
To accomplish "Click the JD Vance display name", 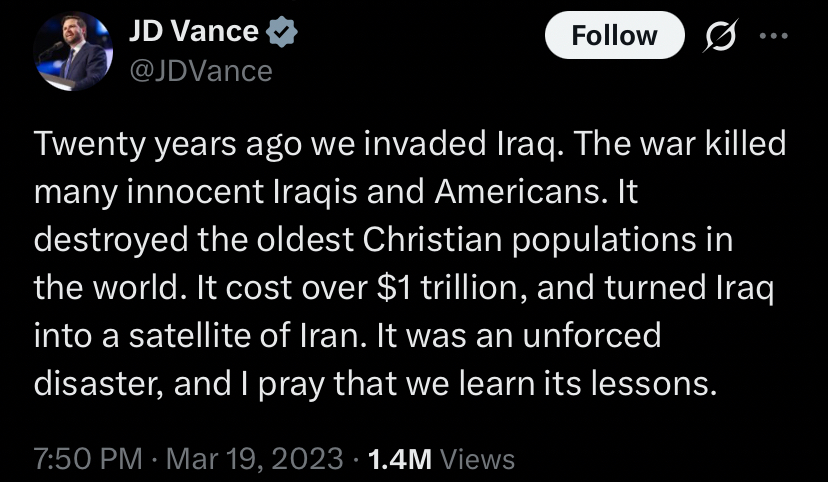I will (x=193, y=32).
